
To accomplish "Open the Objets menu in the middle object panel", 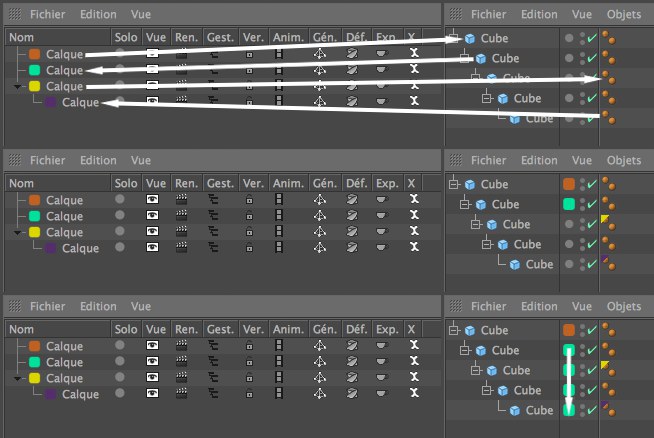I will click(x=624, y=160).
